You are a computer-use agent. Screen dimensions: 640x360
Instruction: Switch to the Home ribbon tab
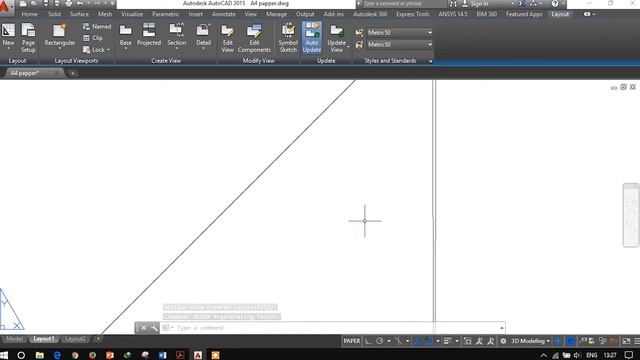pos(29,14)
